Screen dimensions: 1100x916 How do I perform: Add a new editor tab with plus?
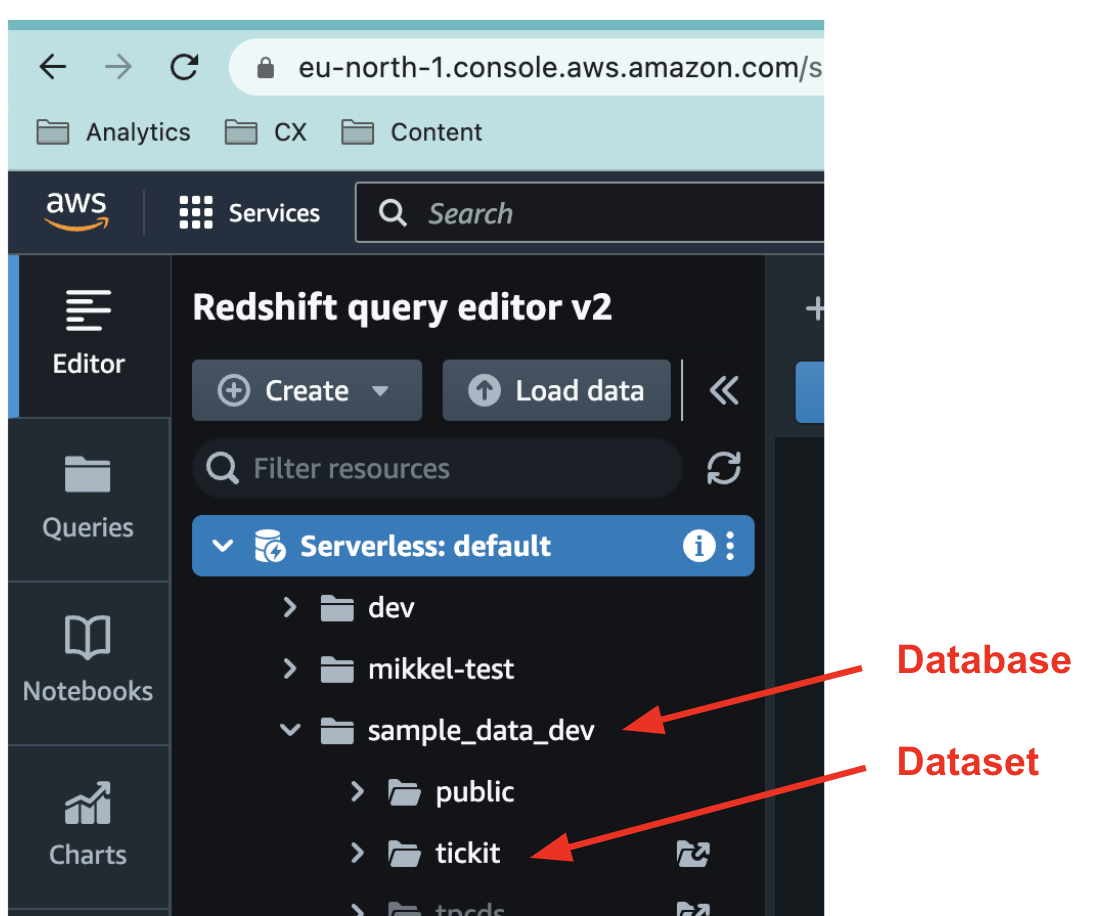coord(814,309)
